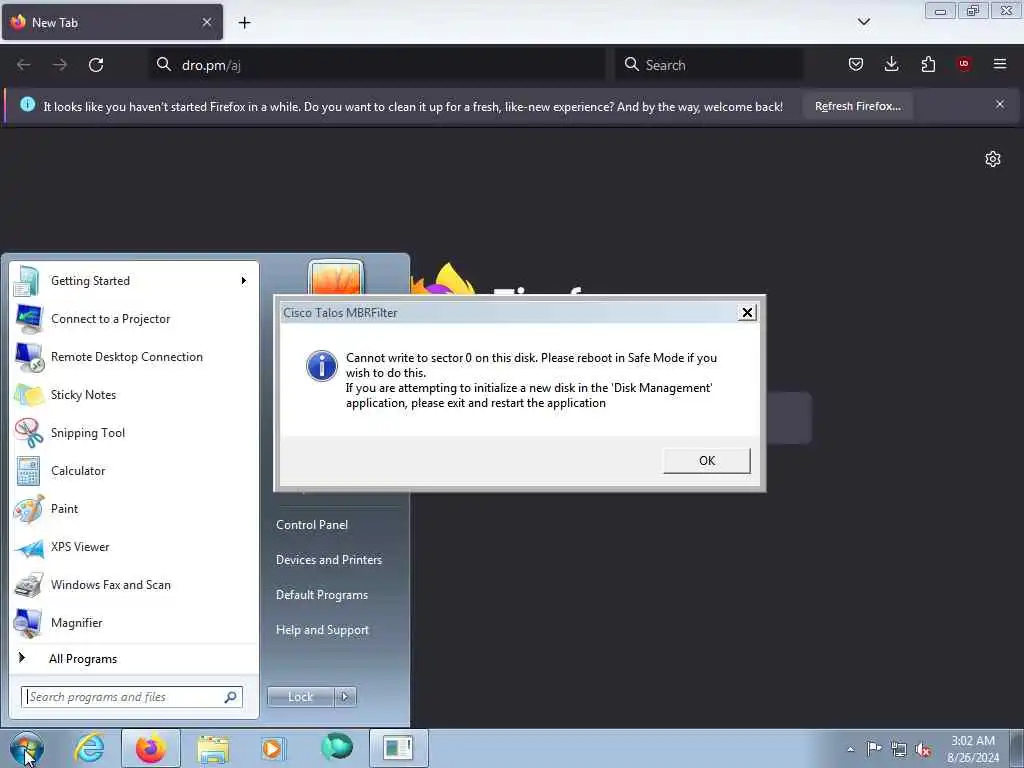Reload the page with Firefox refresh icon
This screenshot has height=768, width=1024.
[96, 65]
